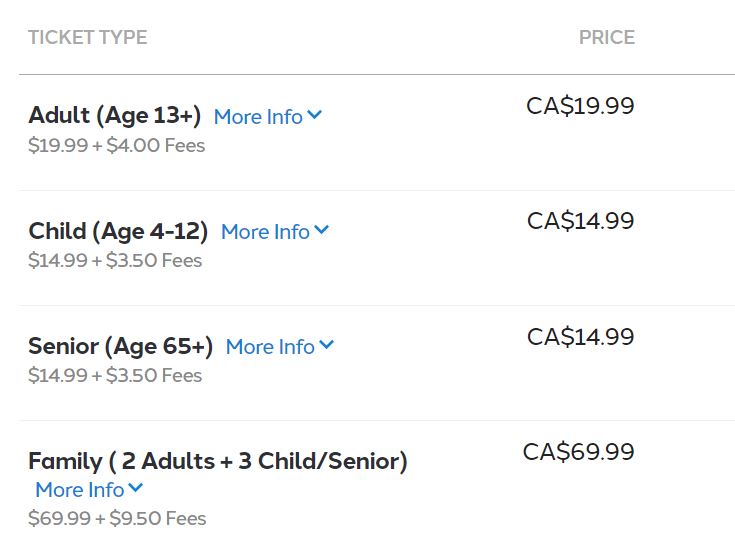Click the chevron icon beside Child More Info
735x554 pixels.
[x=322, y=230]
